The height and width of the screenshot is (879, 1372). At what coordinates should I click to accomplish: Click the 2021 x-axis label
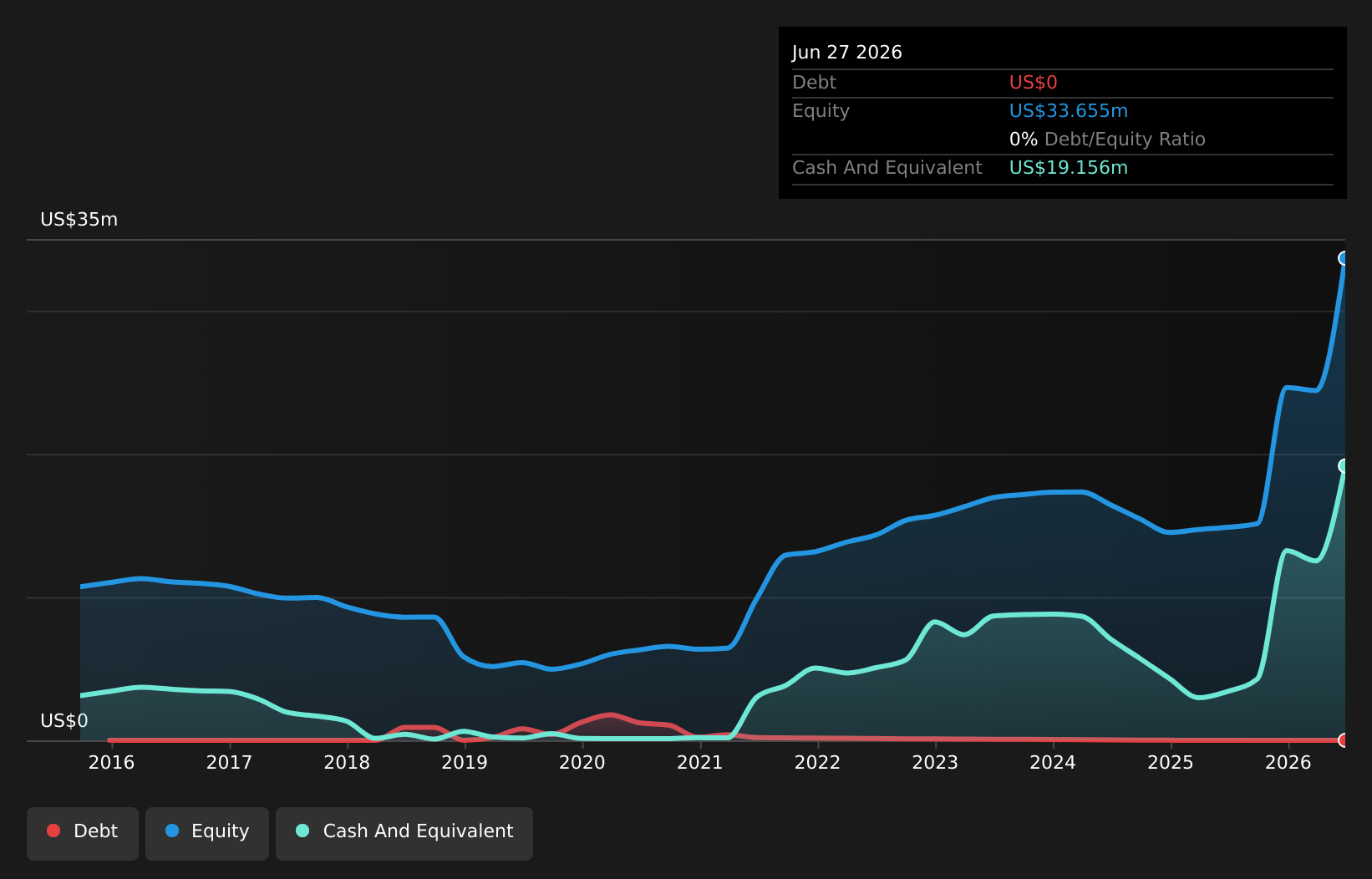pos(700,762)
